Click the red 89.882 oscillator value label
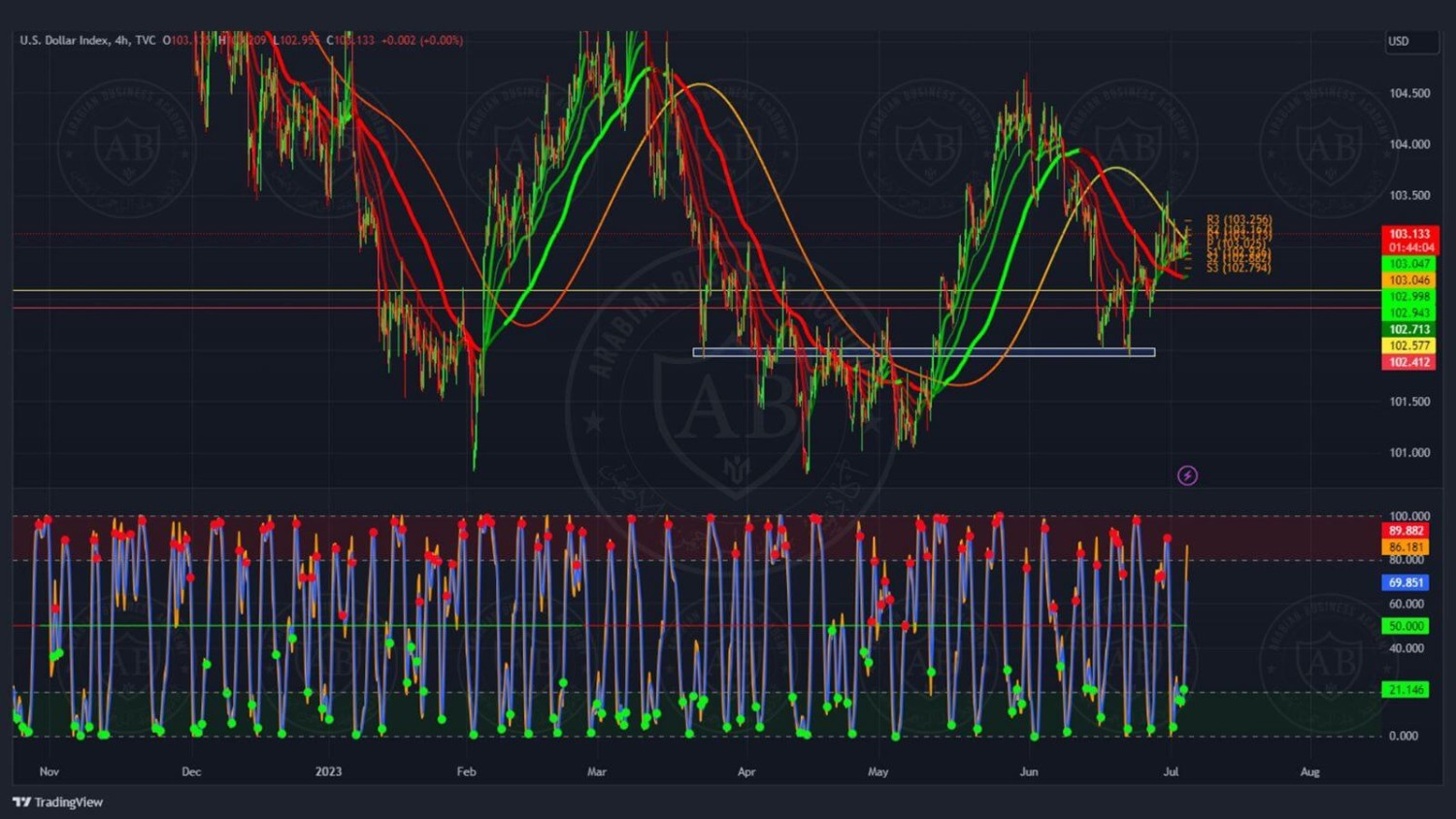Screen dimensions: 1456x819 coord(1406,531)
